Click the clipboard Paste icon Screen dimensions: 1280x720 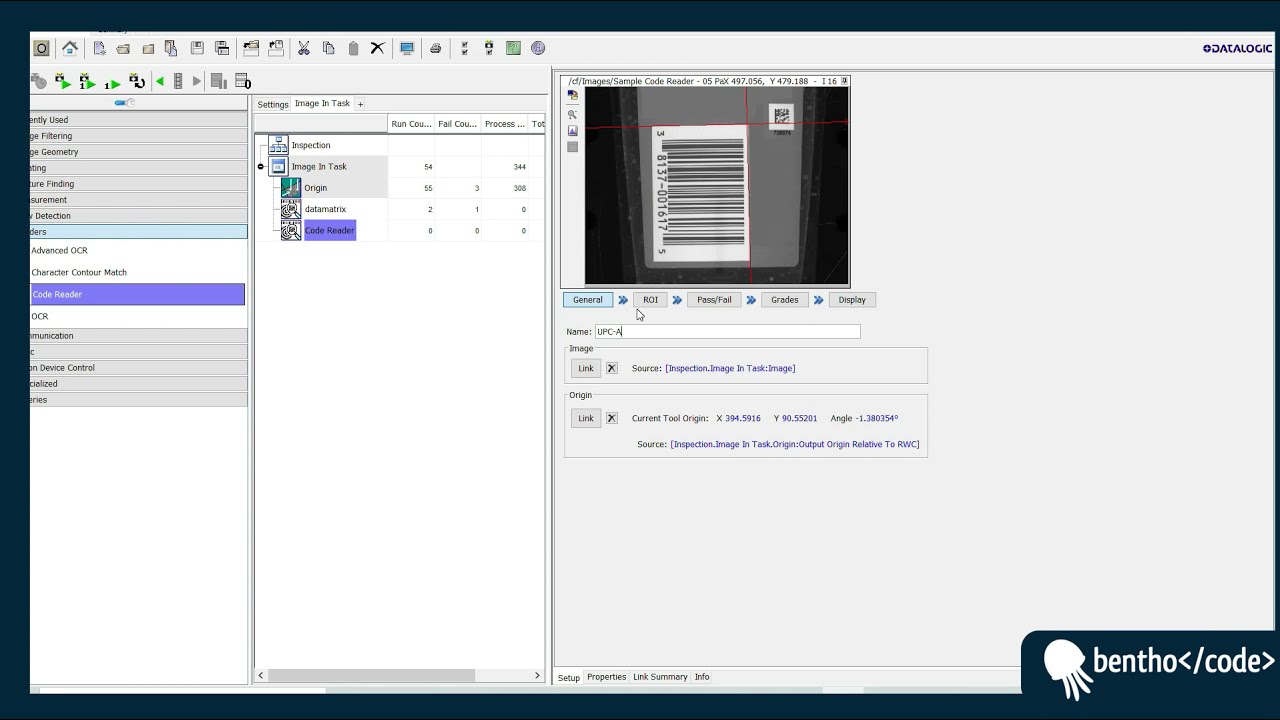click(353, 48)
